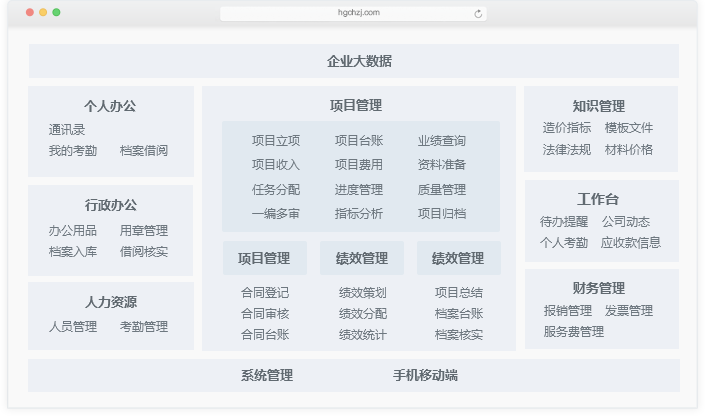This screenshot has width=705, height=420.
Task: Open 人员管理 under 人力资源
Action: tap(73, 327)
